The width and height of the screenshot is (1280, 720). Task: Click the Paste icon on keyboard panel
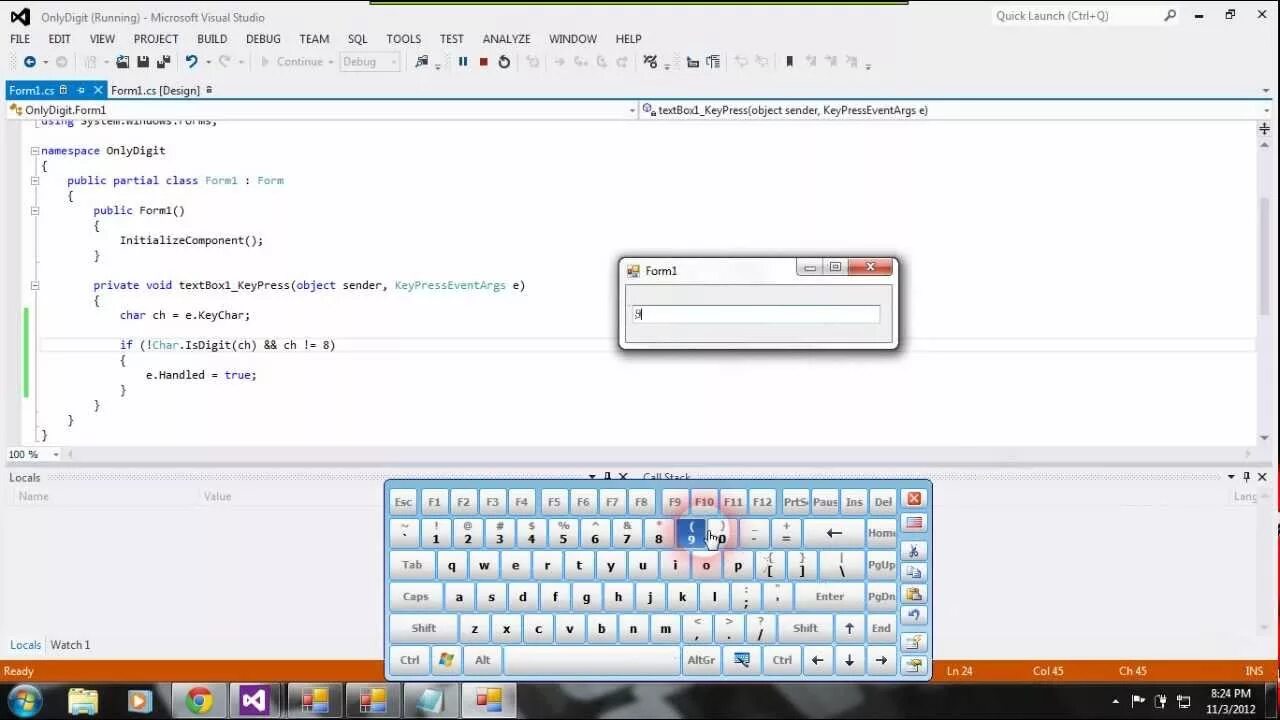coord(913,594)
